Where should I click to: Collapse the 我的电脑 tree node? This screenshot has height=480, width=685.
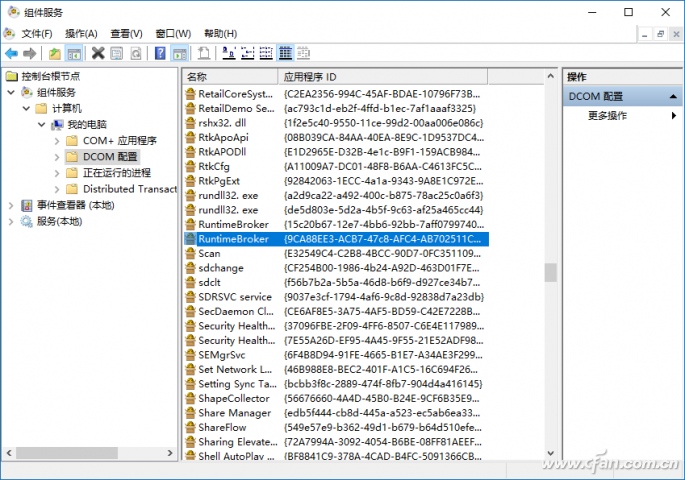pyautogui.click(x=43, y=125)
